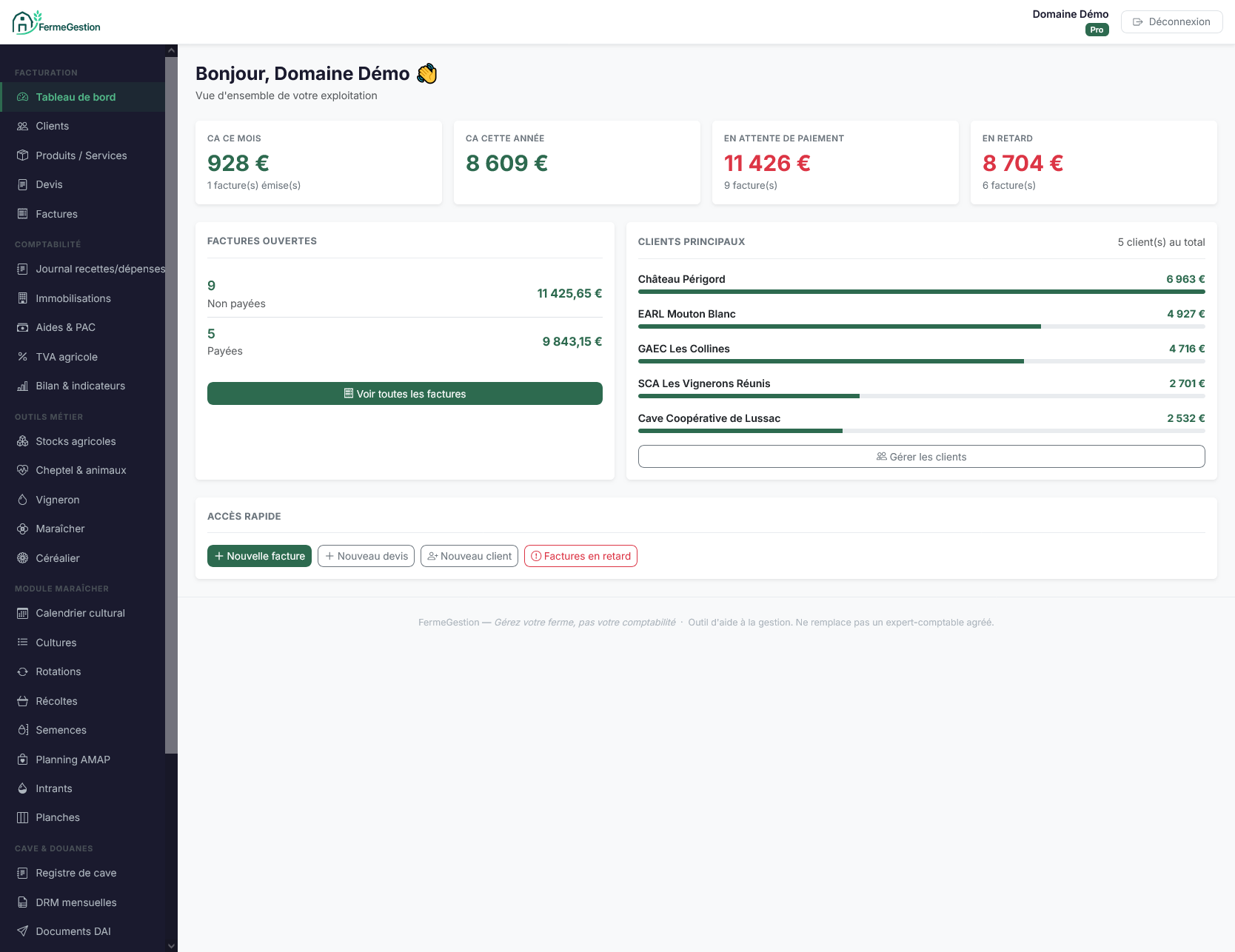This screenshot has width=1235, height=952.
Task: Click the Bilan & indicateurs chart icon
Action: point(22,386)
